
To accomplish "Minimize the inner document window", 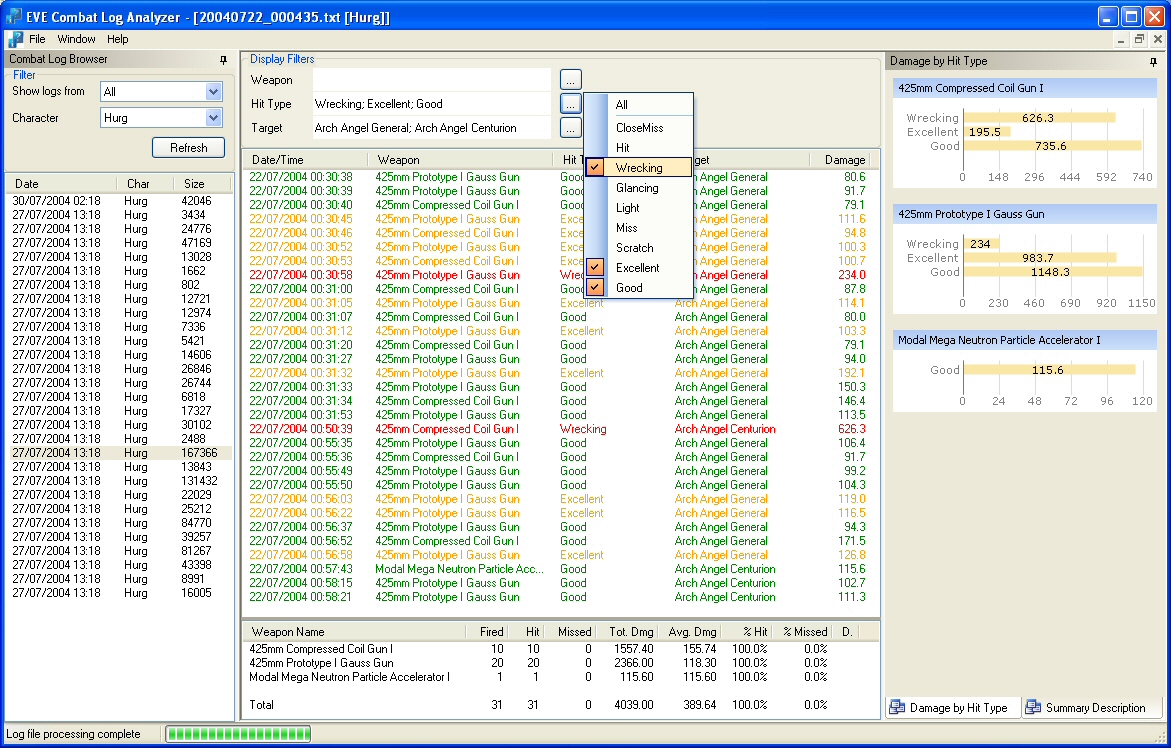I will pos(1121,39).
